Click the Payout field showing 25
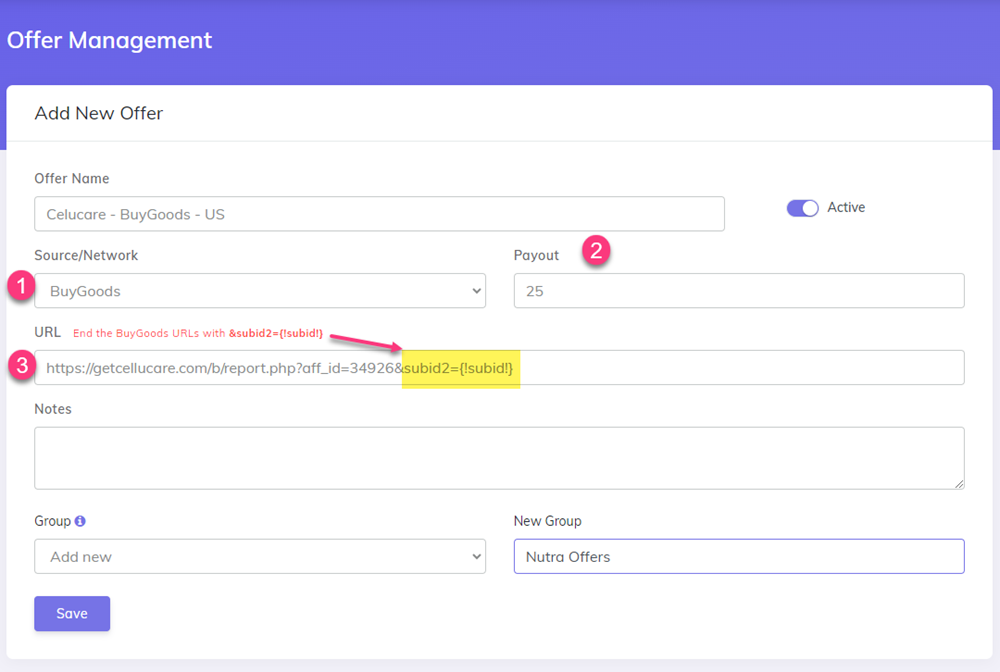1000x672 pixels. [738, 290]
